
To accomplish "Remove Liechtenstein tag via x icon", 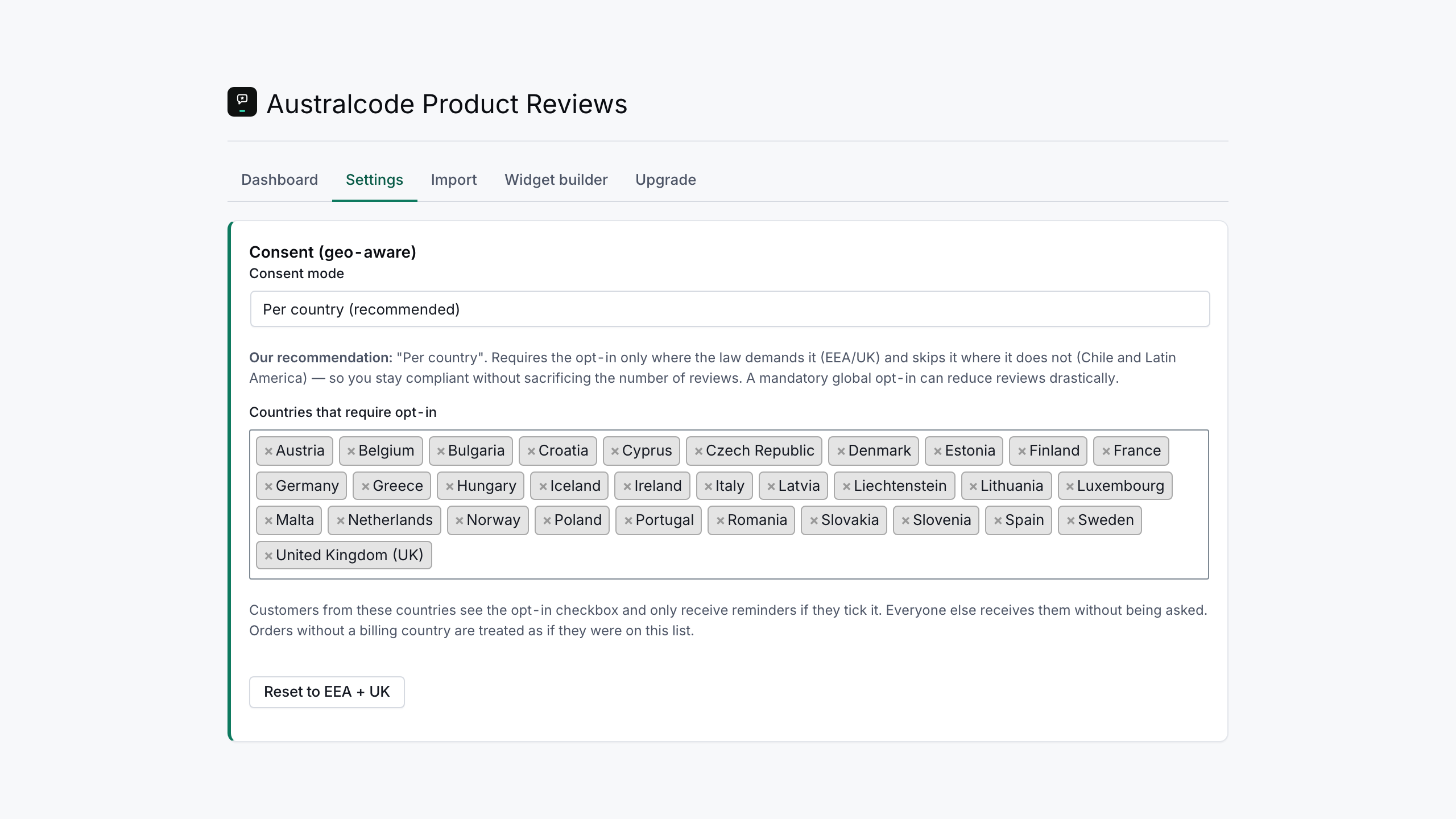I will click(846, 486).
